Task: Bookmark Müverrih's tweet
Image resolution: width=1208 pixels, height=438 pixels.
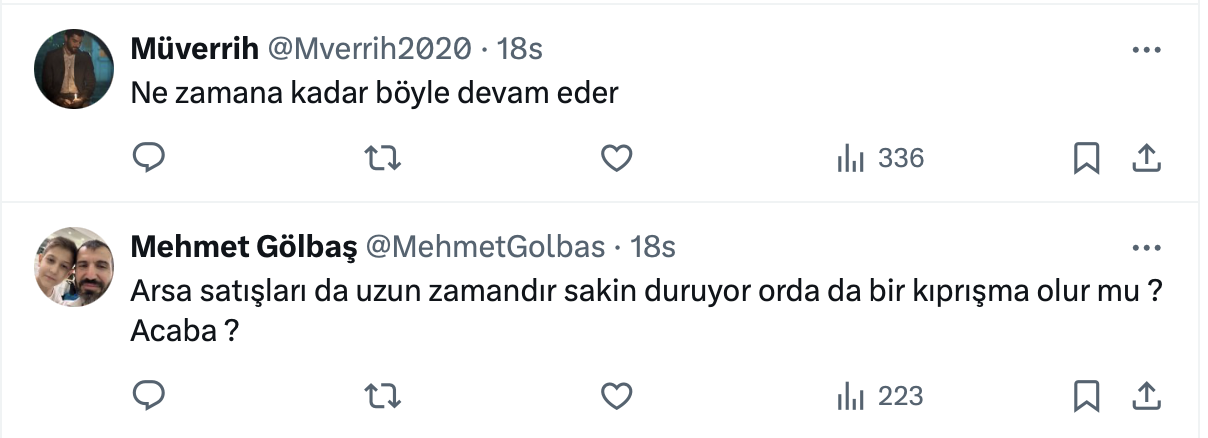Action: point(1086,158)
